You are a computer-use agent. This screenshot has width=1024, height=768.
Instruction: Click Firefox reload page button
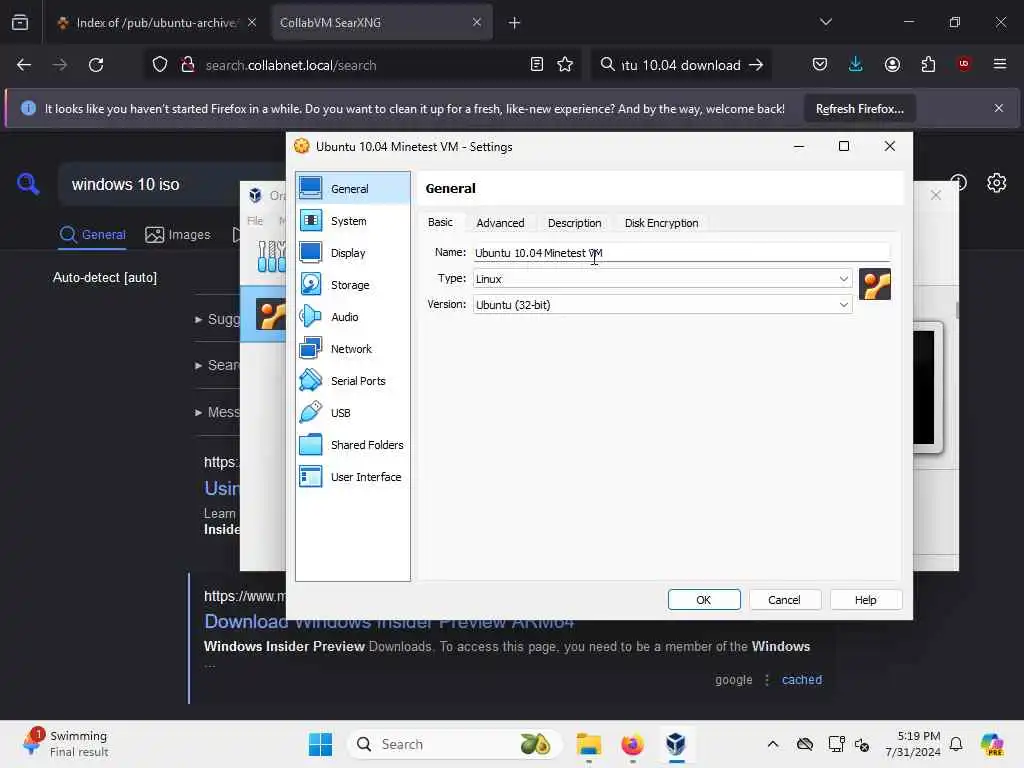(96, 65)
